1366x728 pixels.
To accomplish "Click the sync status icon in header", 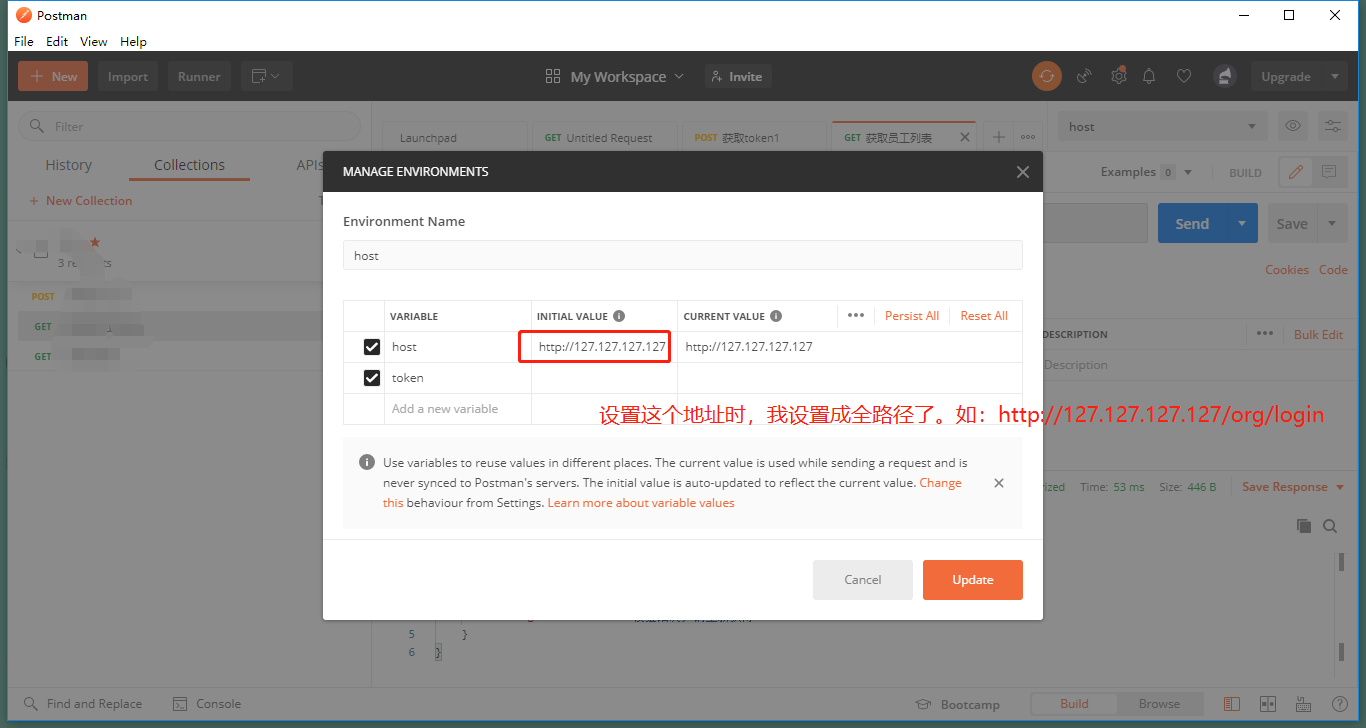I will 1047,76.
